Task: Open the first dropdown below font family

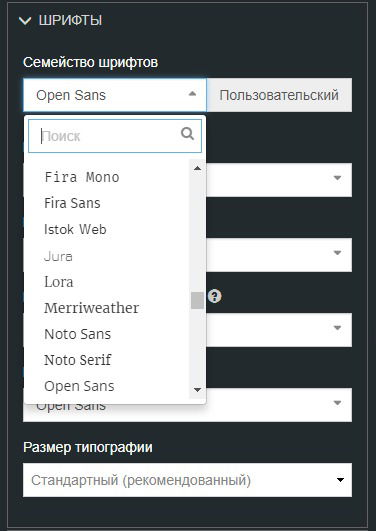Action: pos(279,180)
